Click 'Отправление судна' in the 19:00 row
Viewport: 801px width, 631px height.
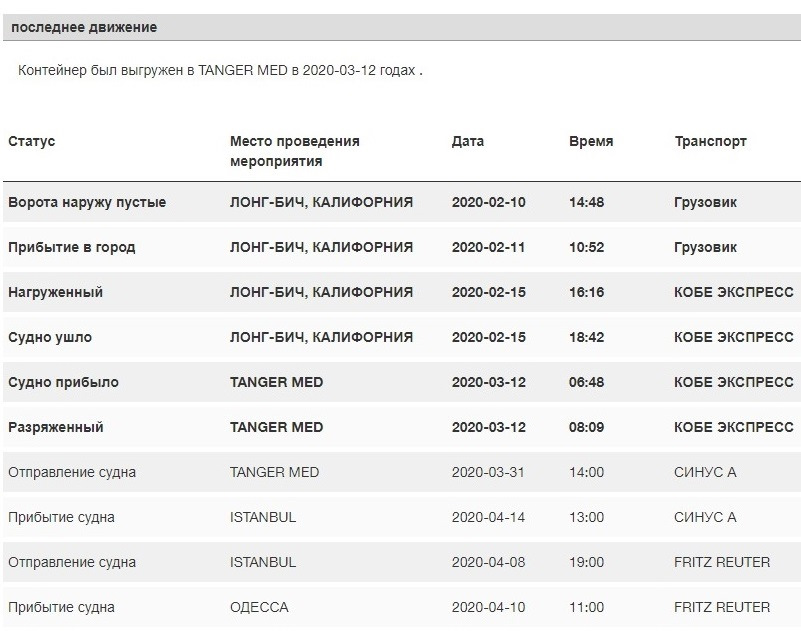pyautogui.click(x=72, y=562)
